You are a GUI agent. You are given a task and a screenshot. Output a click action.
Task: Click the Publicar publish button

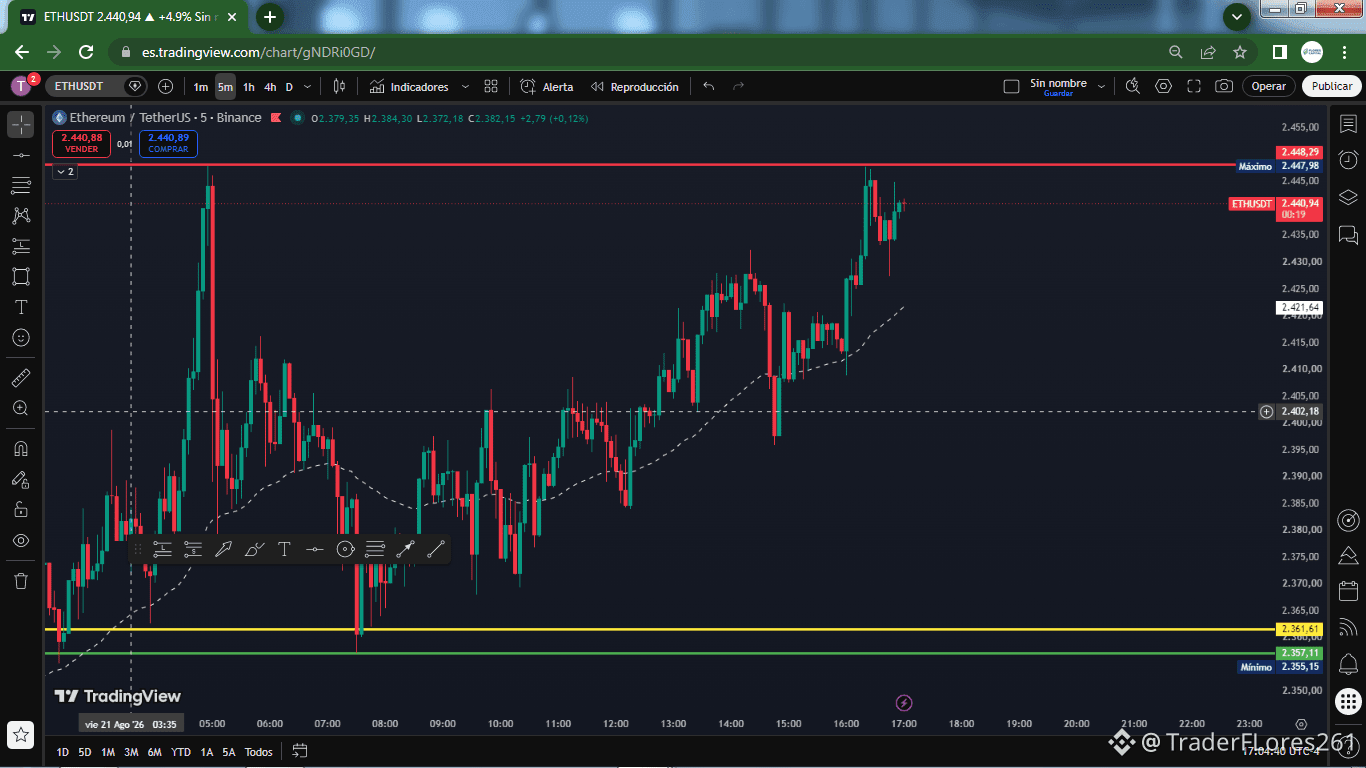[x=1332, y=86]
